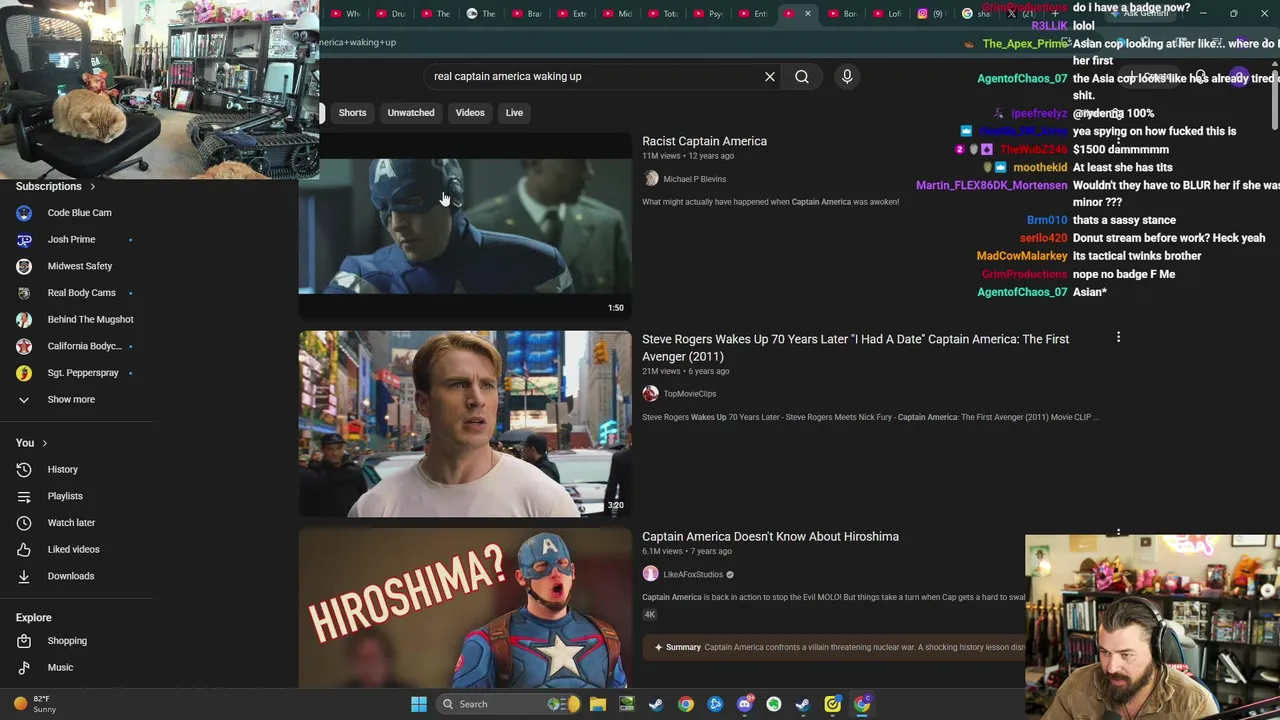Filter results by Videos chip
Screen dimensions: 1280x720
(470, 113)
